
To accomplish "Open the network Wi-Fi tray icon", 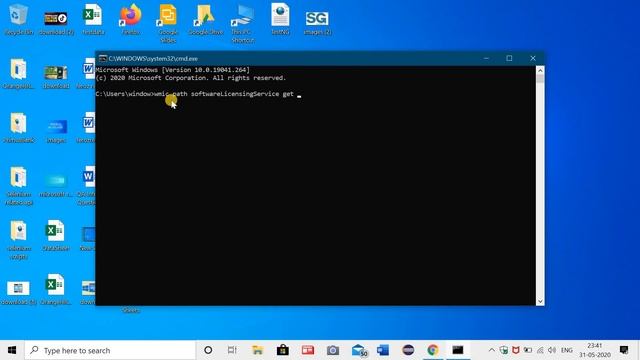I will [x=540, y=350].
